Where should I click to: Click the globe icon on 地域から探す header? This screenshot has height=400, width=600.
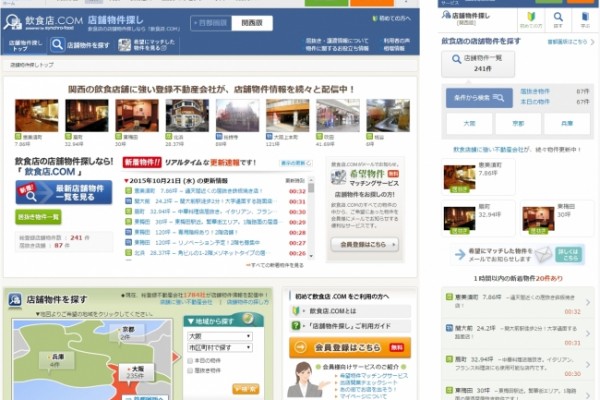coord(249,318)
